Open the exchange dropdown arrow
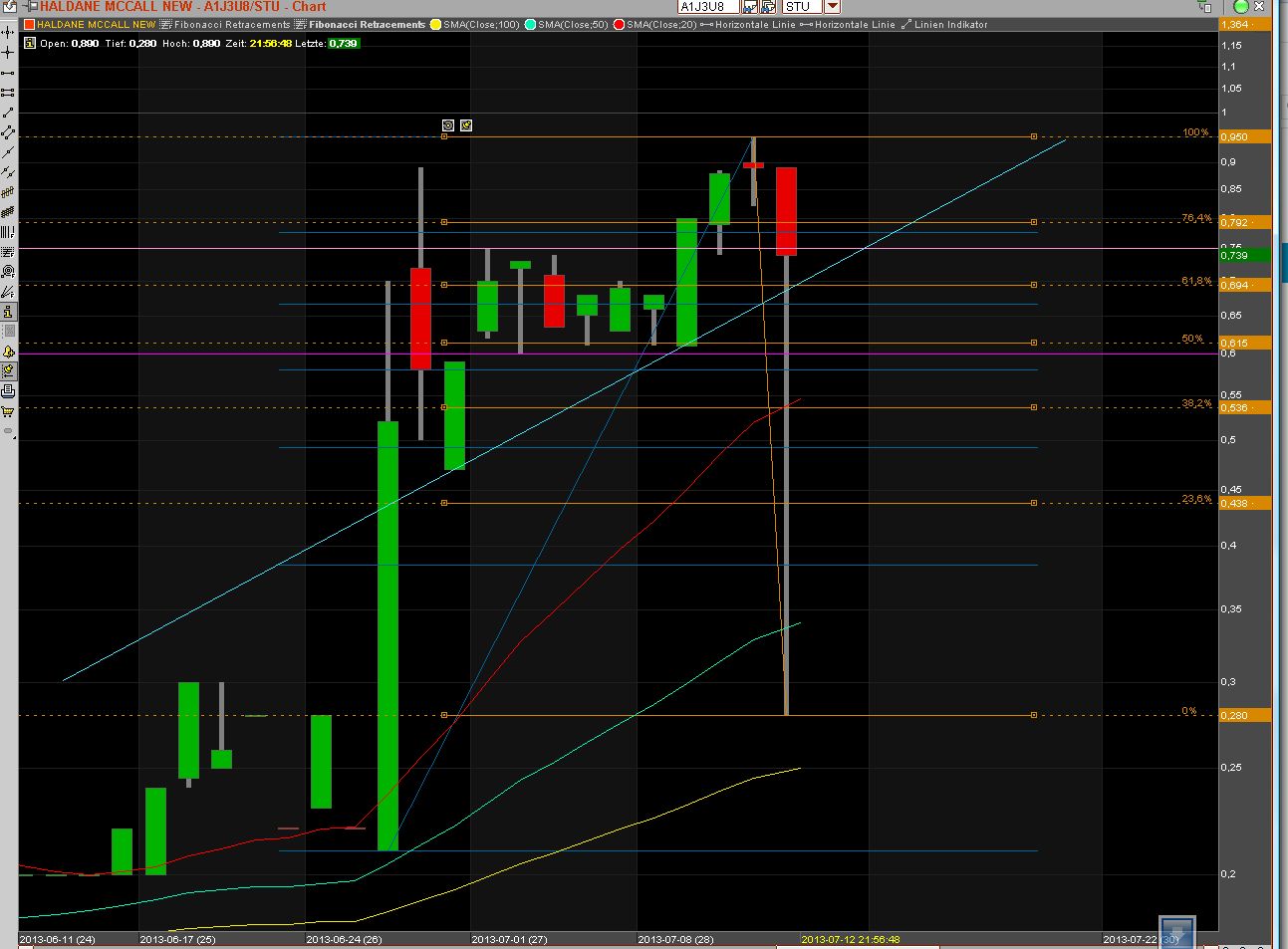The height and width of the screenshot is (949, 1288). [833, 6]
